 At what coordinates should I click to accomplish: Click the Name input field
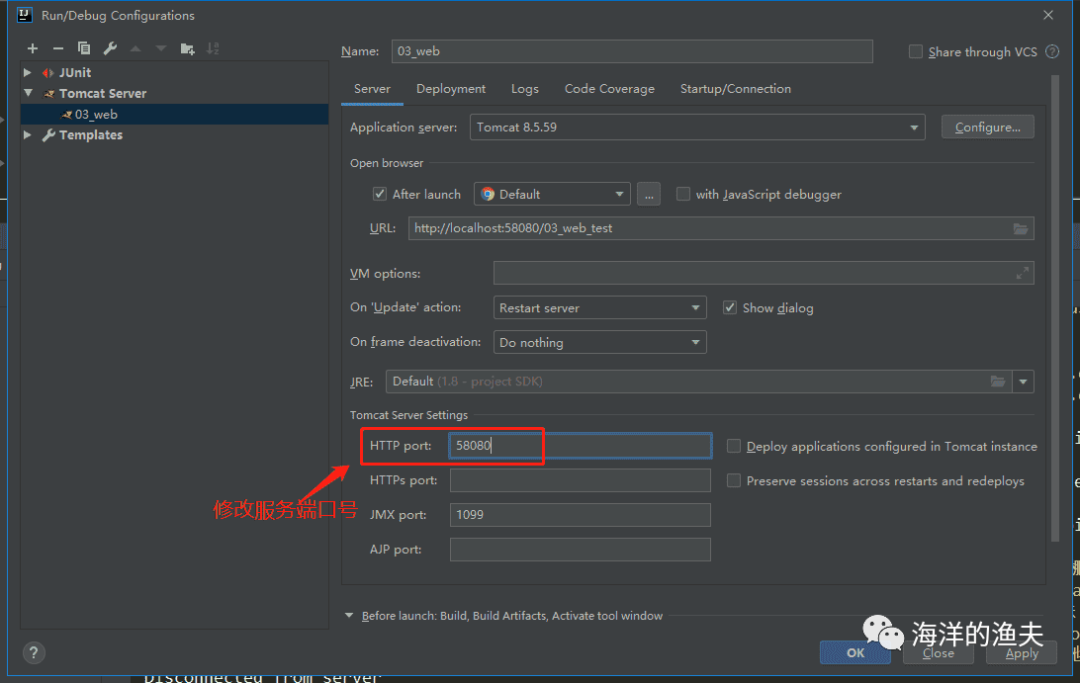[632, 52]
